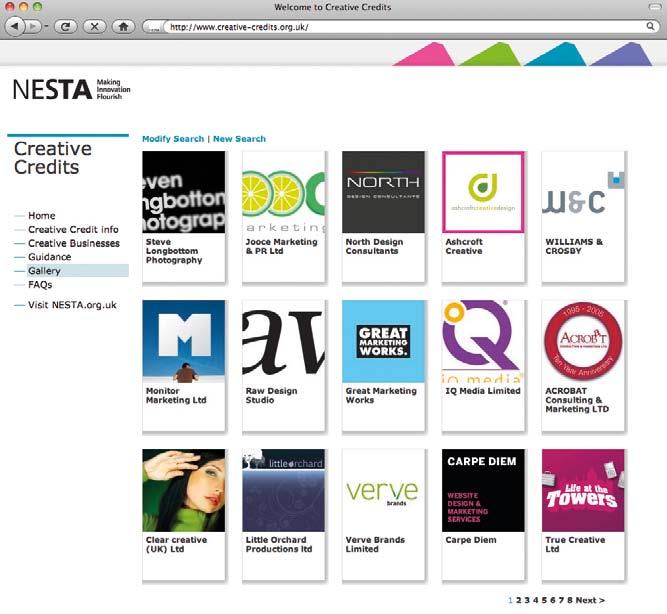This screenshot has width=667, height=614.
Task: Click the pill button at title bar right
Action: 656,6
